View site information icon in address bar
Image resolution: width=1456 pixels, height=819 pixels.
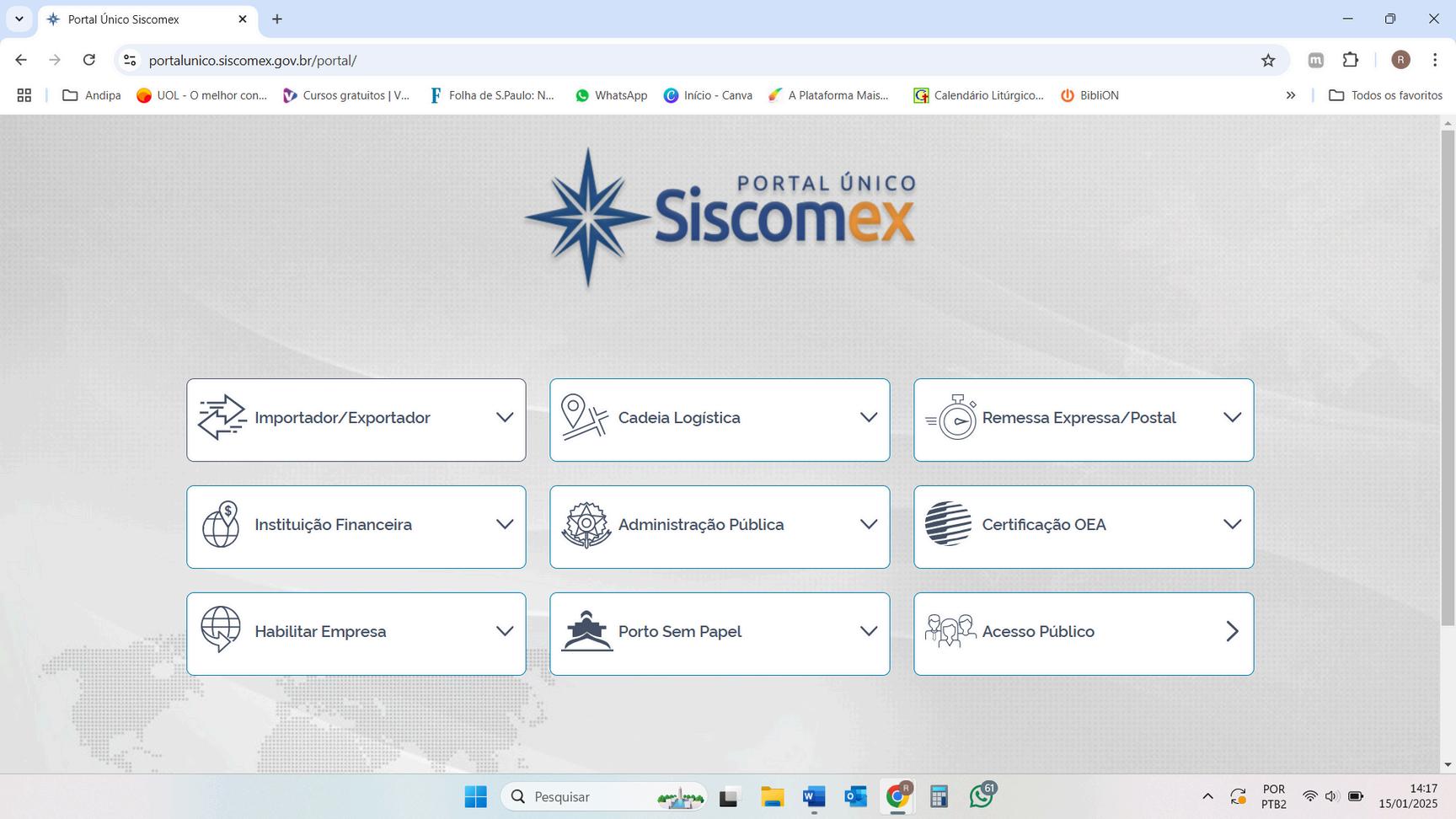130,60
